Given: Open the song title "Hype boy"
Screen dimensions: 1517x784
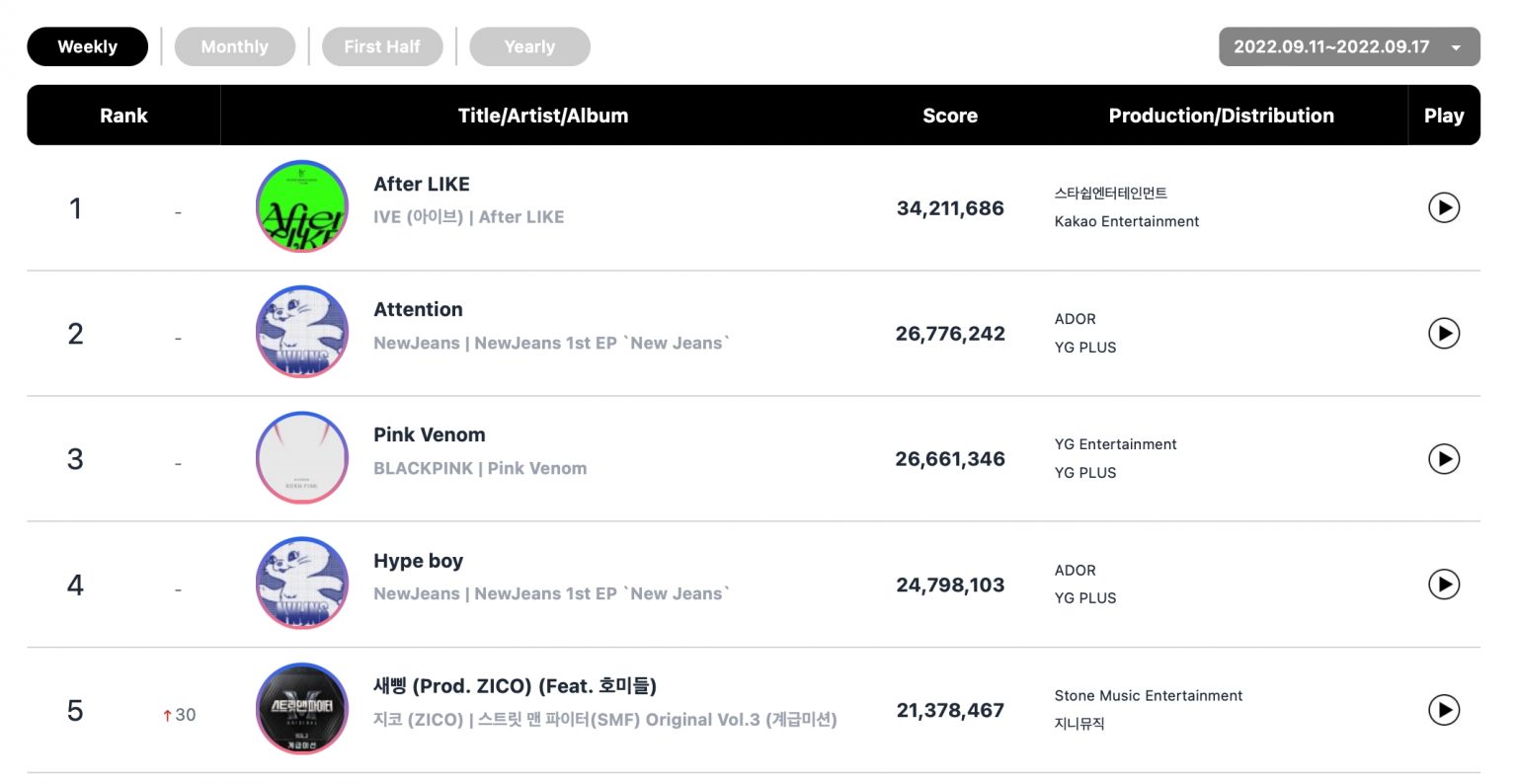Looking at the screenshot, I should pyautogui.click(x=418, y=560).
